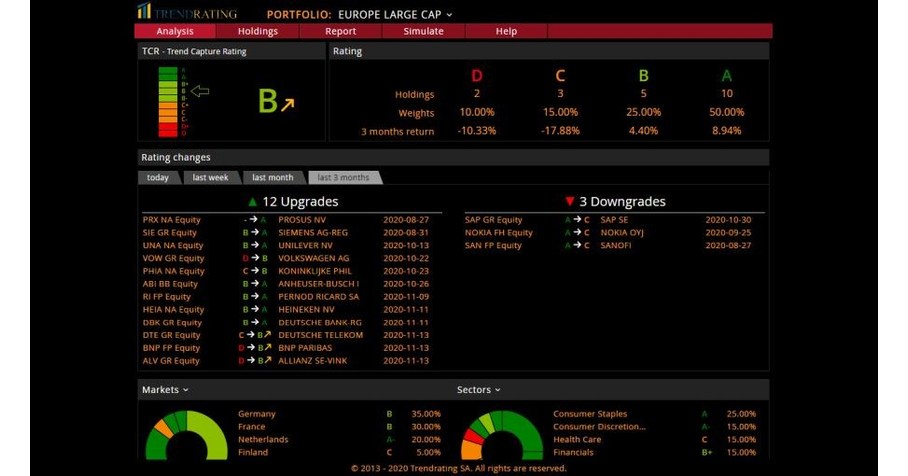The width and height of the screenshot is (908, 476).
Task: Expand the Markets dropdown
Action: [166, 390]
